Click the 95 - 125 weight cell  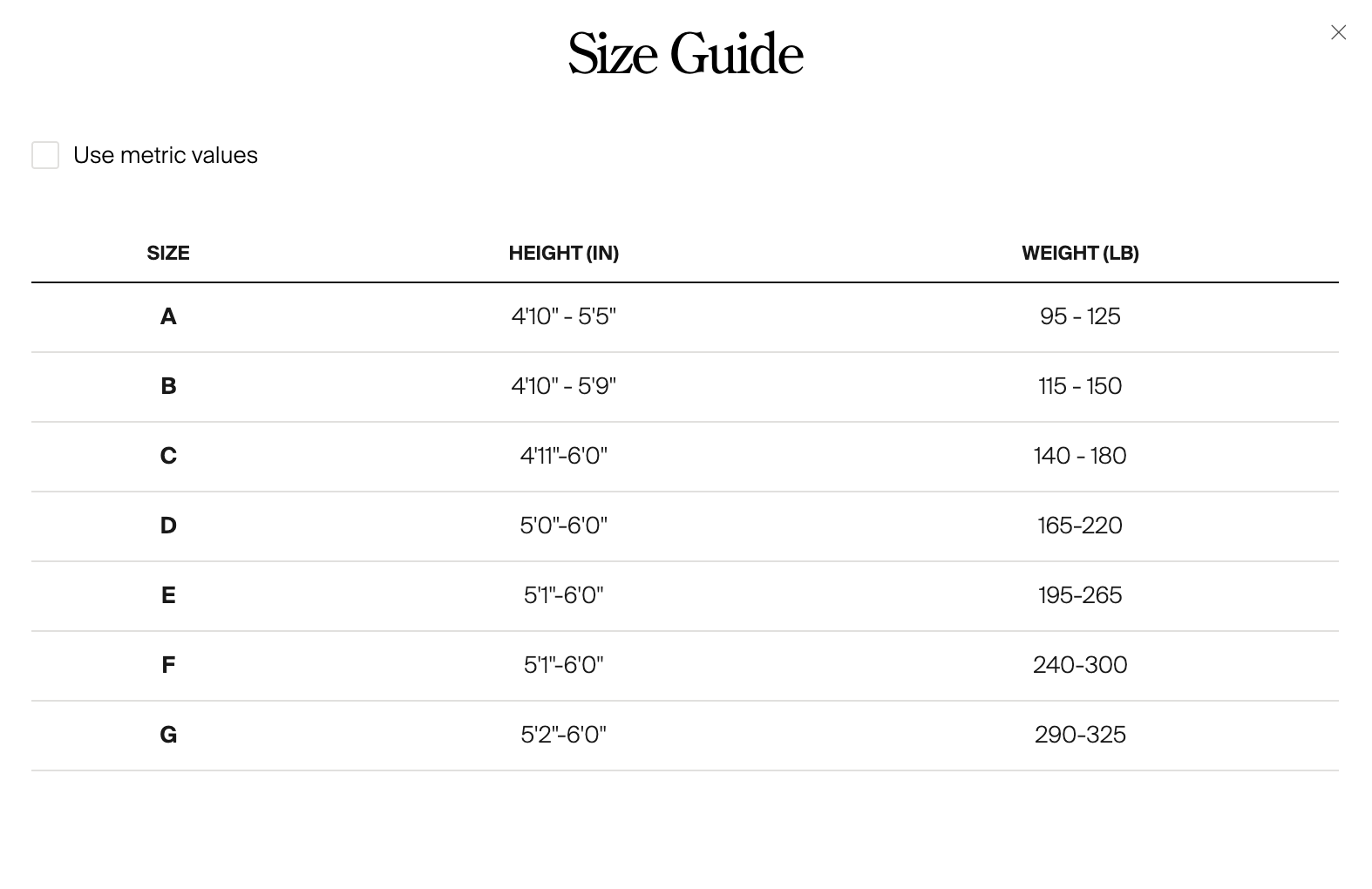tap(1080, 316)
